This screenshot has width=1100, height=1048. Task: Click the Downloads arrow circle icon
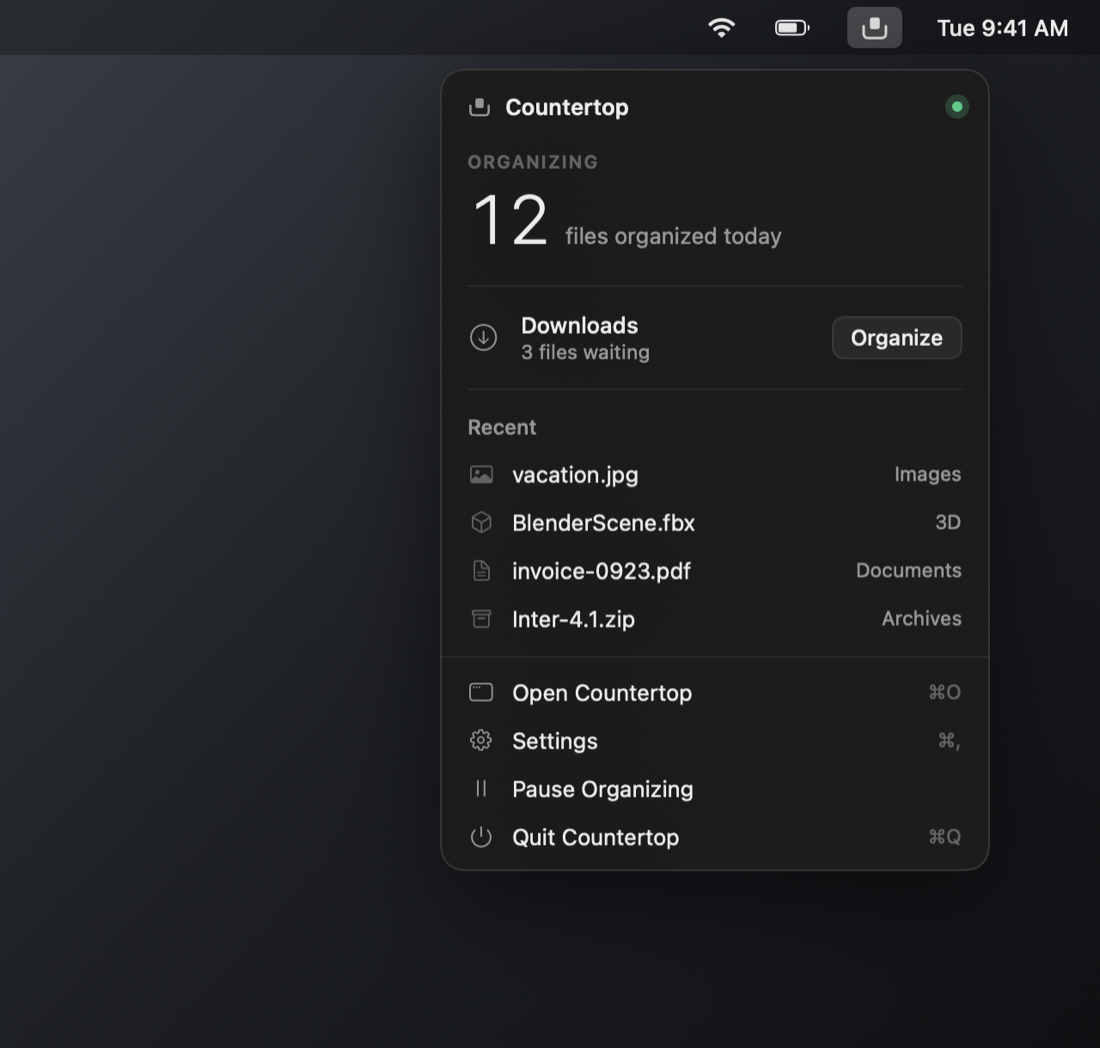483,337
